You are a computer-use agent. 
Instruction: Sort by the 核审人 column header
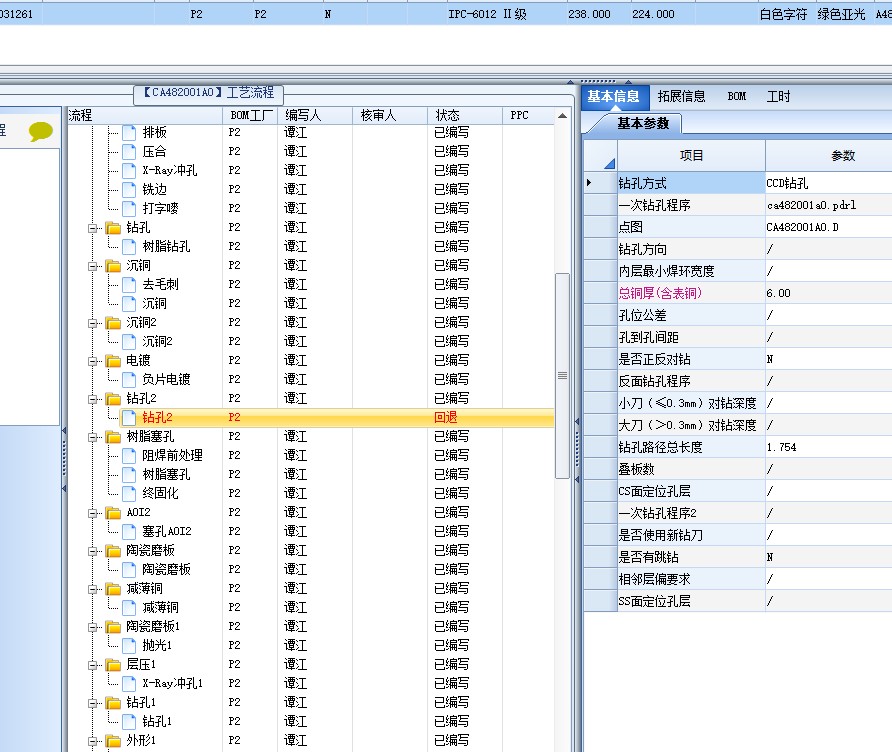pyautogui.click(x=390, y=115)
